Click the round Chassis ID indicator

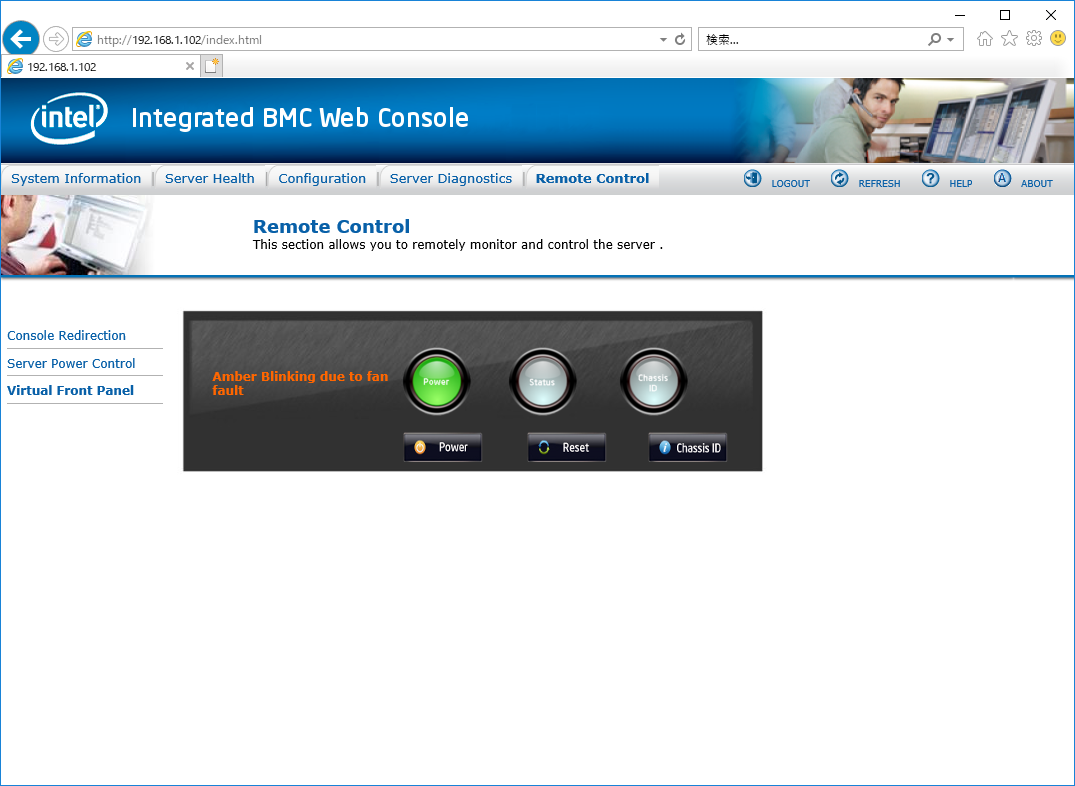pyautogui.click(x=653, y=381)
